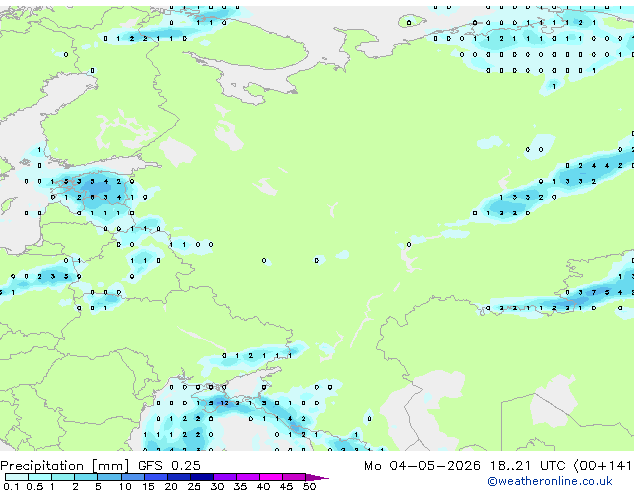
Task: Pick the 0.1–0.5 mm legend swatch
Action: (17, 477)
